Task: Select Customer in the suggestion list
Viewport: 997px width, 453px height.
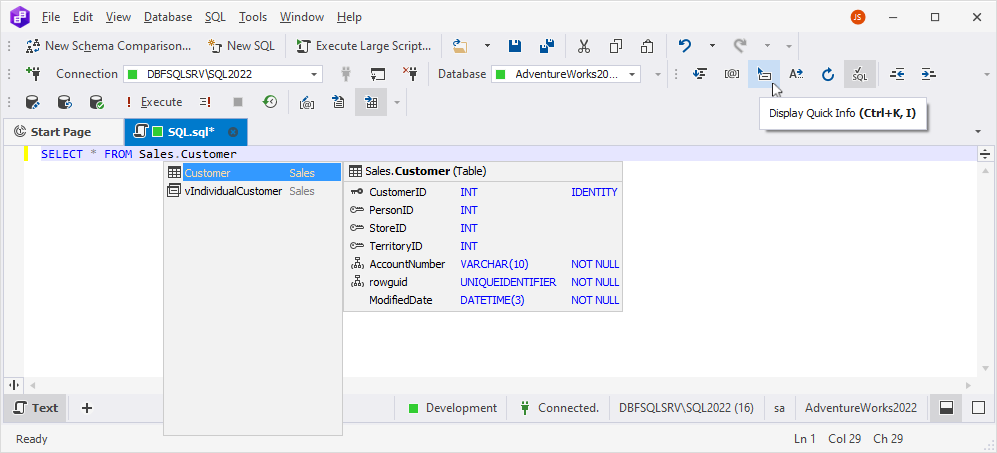Action: (x=252, y=173)
